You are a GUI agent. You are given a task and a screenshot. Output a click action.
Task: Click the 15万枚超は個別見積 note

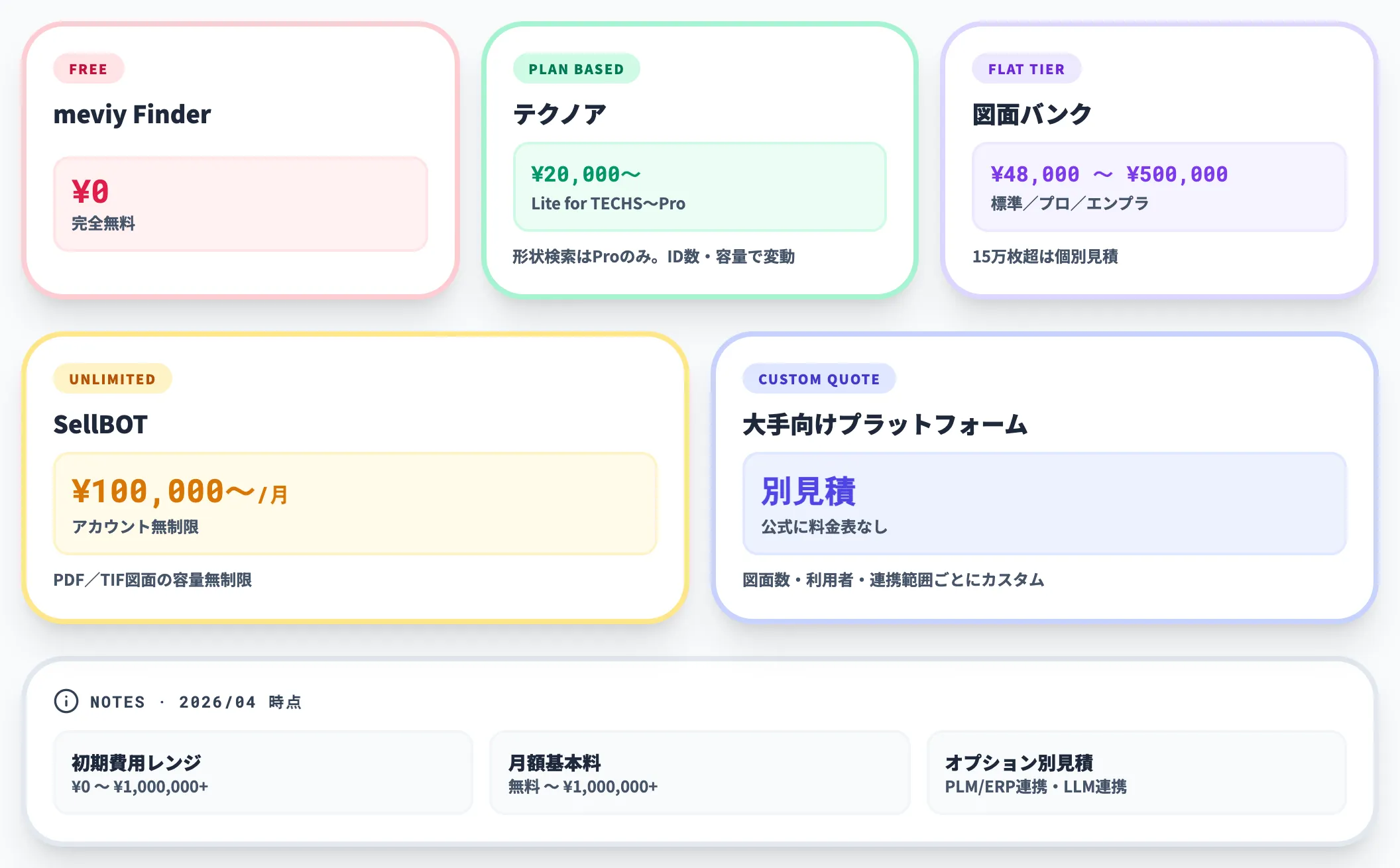coord(1045,256)
